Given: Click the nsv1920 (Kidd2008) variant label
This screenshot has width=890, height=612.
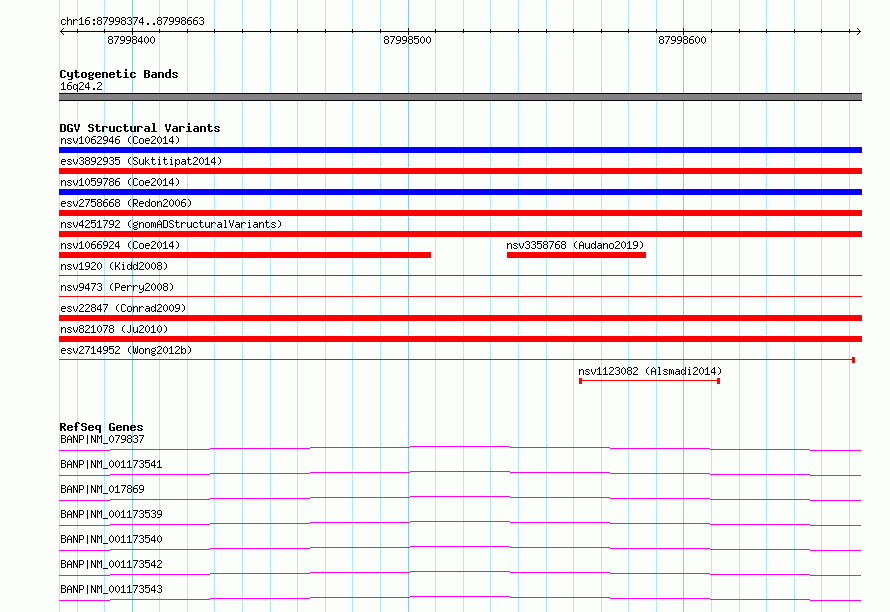Looking at the screenshot, I should [x=114, y=266].
